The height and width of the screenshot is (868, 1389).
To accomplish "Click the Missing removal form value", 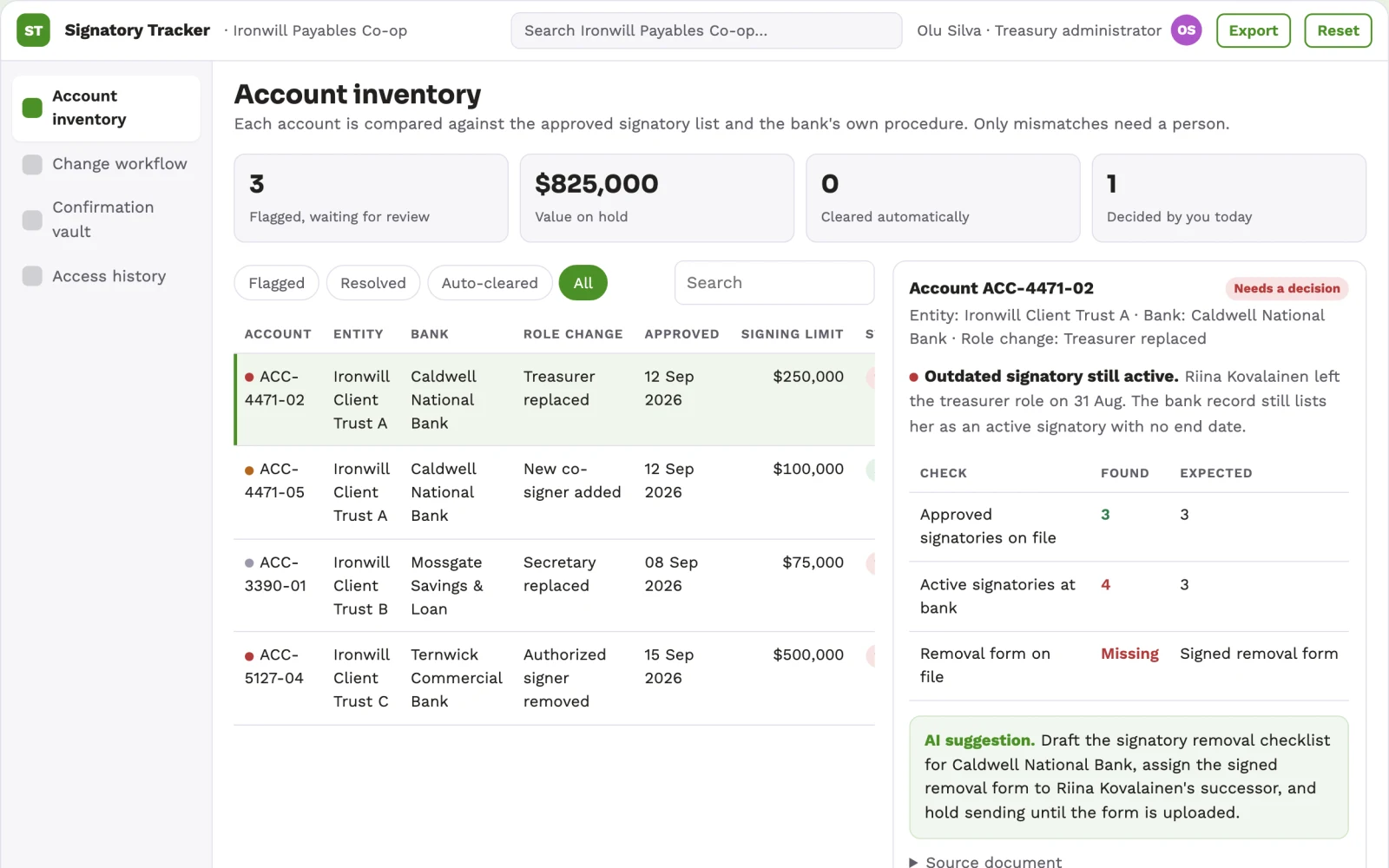I will [1129, 654].
